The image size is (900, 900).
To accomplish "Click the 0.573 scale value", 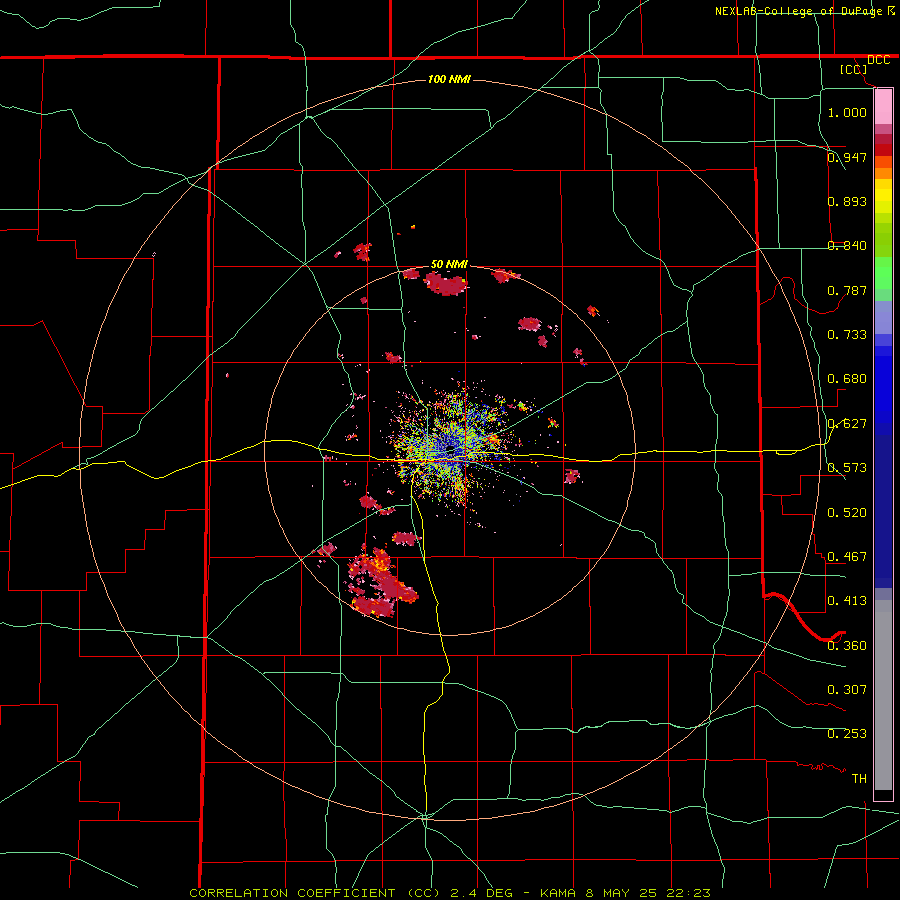I will tap(847, 468).
